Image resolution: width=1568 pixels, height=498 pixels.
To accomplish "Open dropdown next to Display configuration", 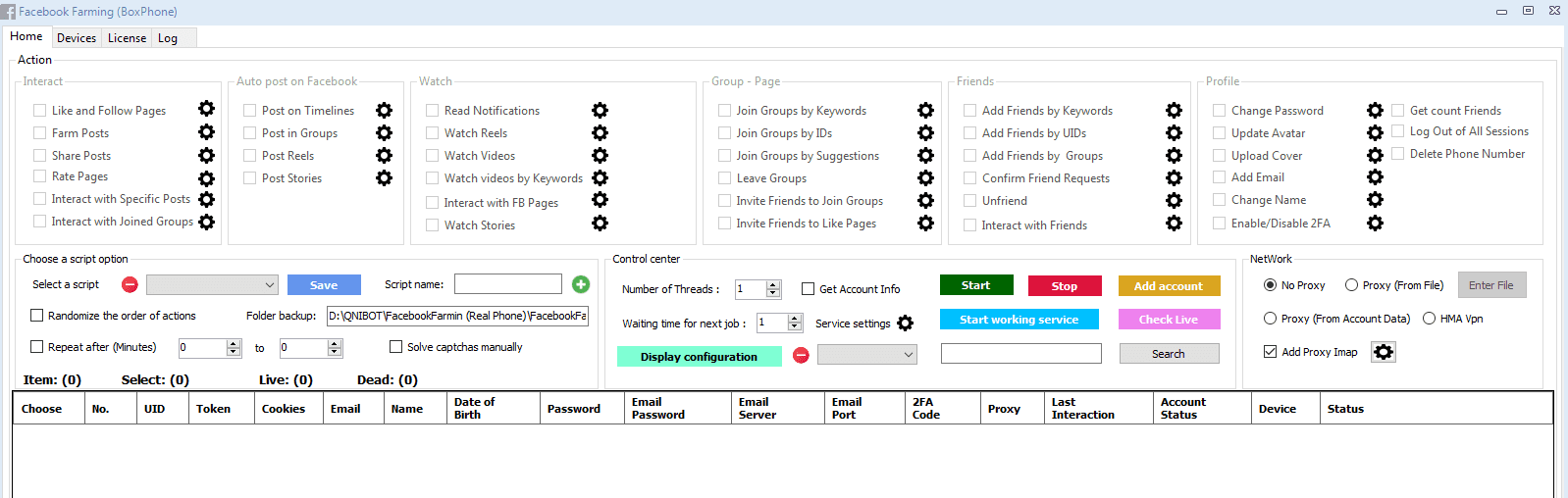I will point(909,355).
